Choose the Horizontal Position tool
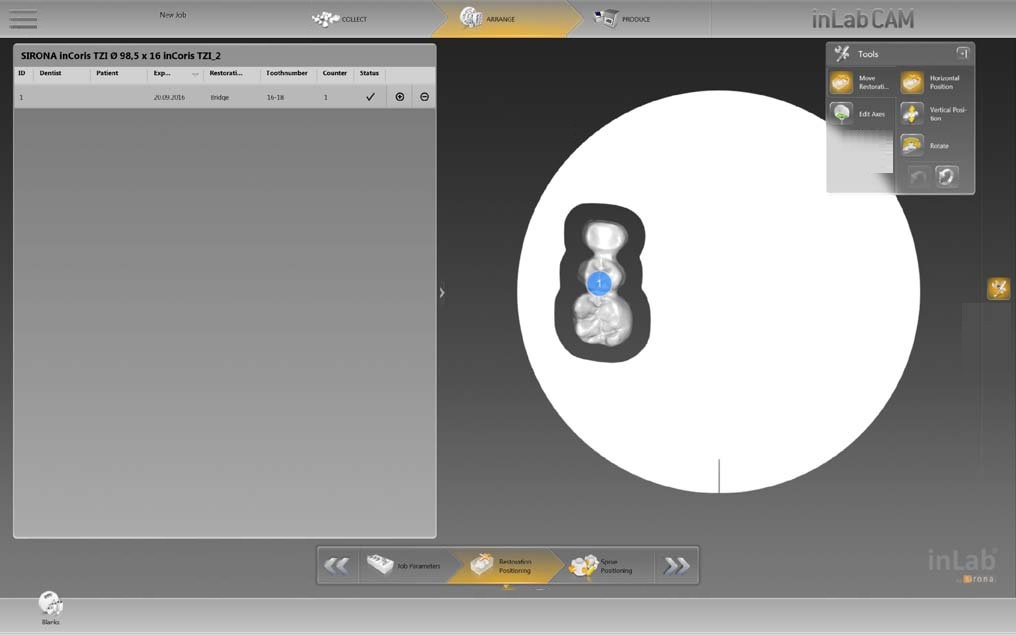 click(x=931, y=82)
